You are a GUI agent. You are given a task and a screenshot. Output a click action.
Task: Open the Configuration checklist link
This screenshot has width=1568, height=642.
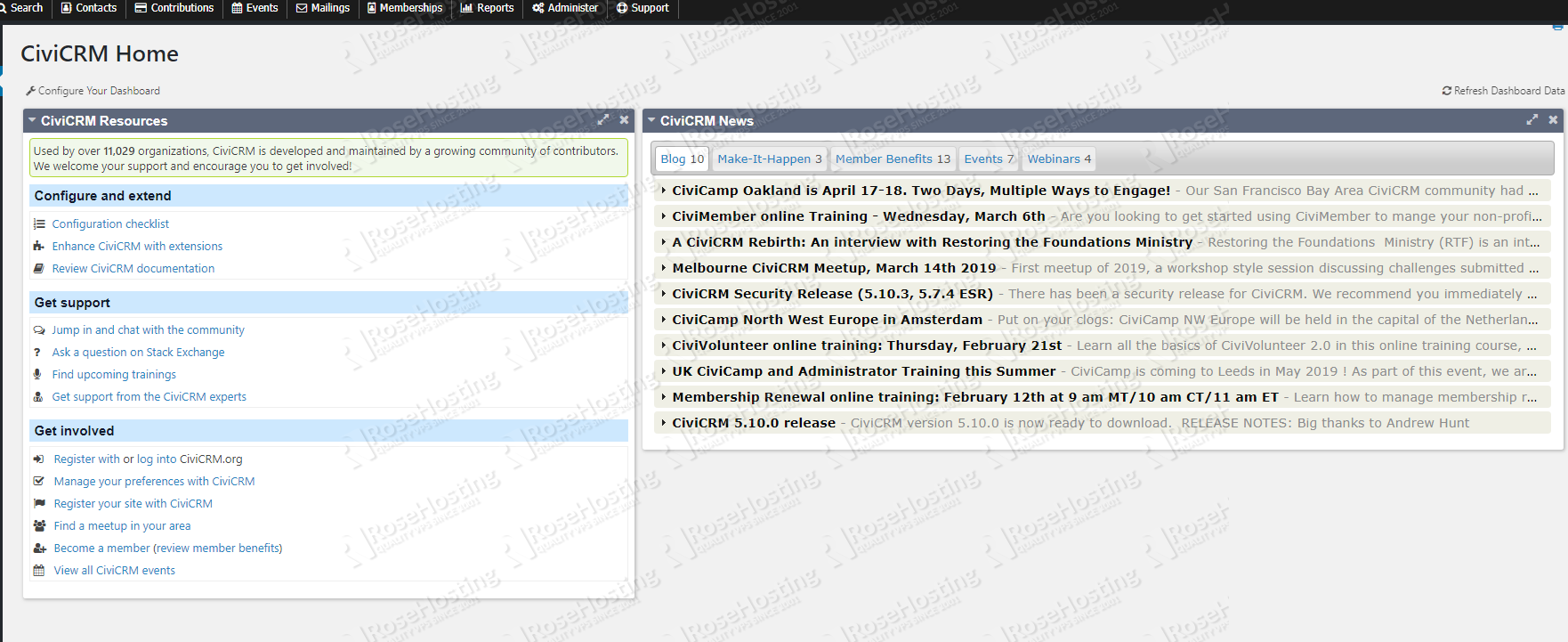click(110, 224)
